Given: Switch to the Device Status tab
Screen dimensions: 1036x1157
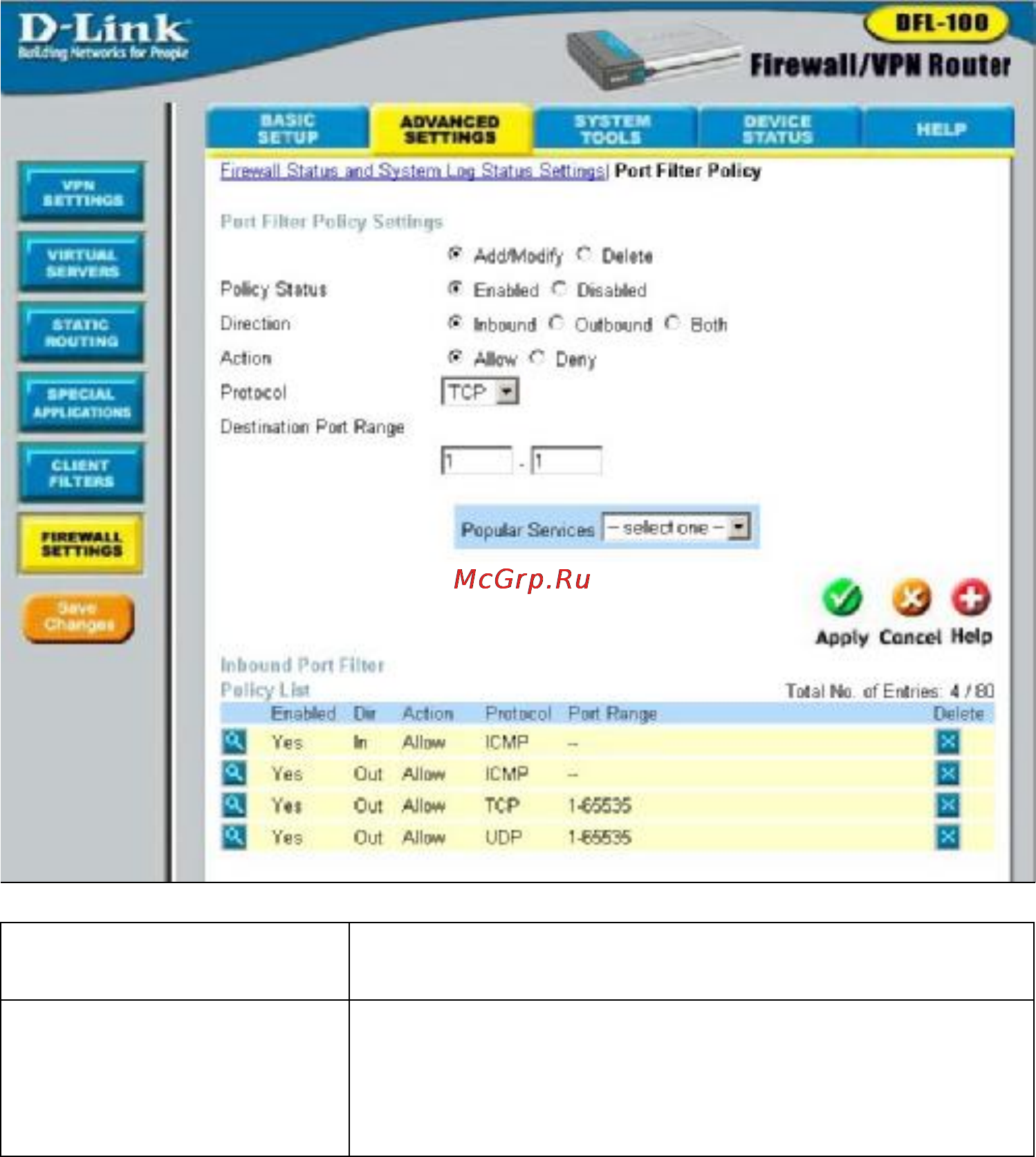Looking at the screenshot, I should [x=778, y=129].
